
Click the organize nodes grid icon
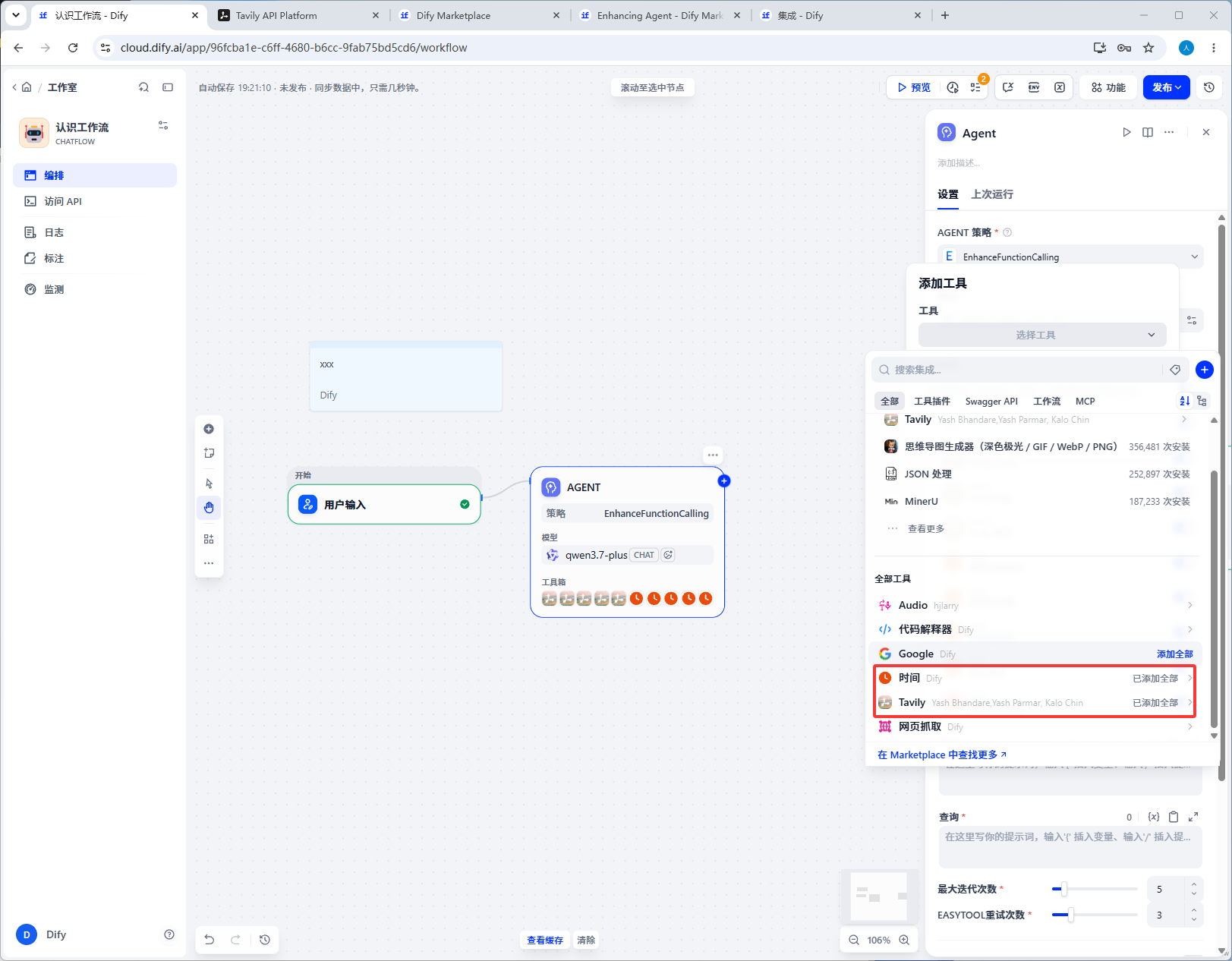[x=209, y=539]
